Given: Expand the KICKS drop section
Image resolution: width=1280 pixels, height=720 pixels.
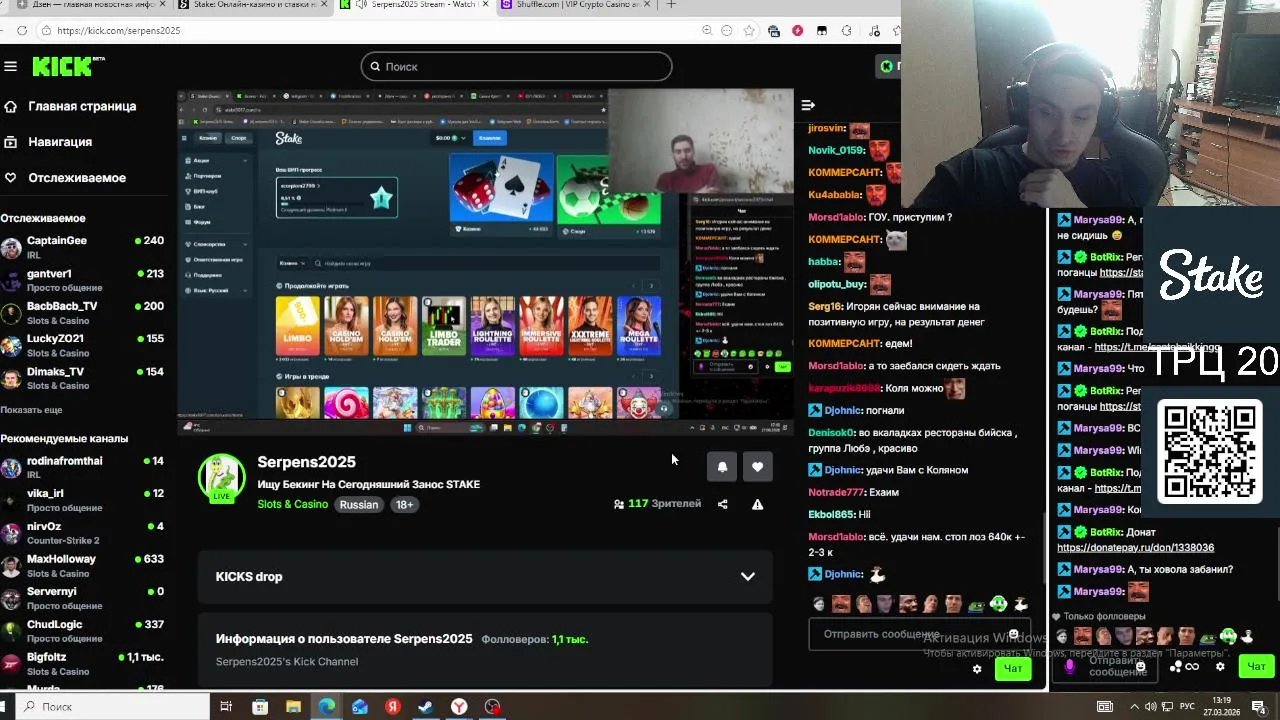Looking at the screenshot, I should (x=485, y=577).
